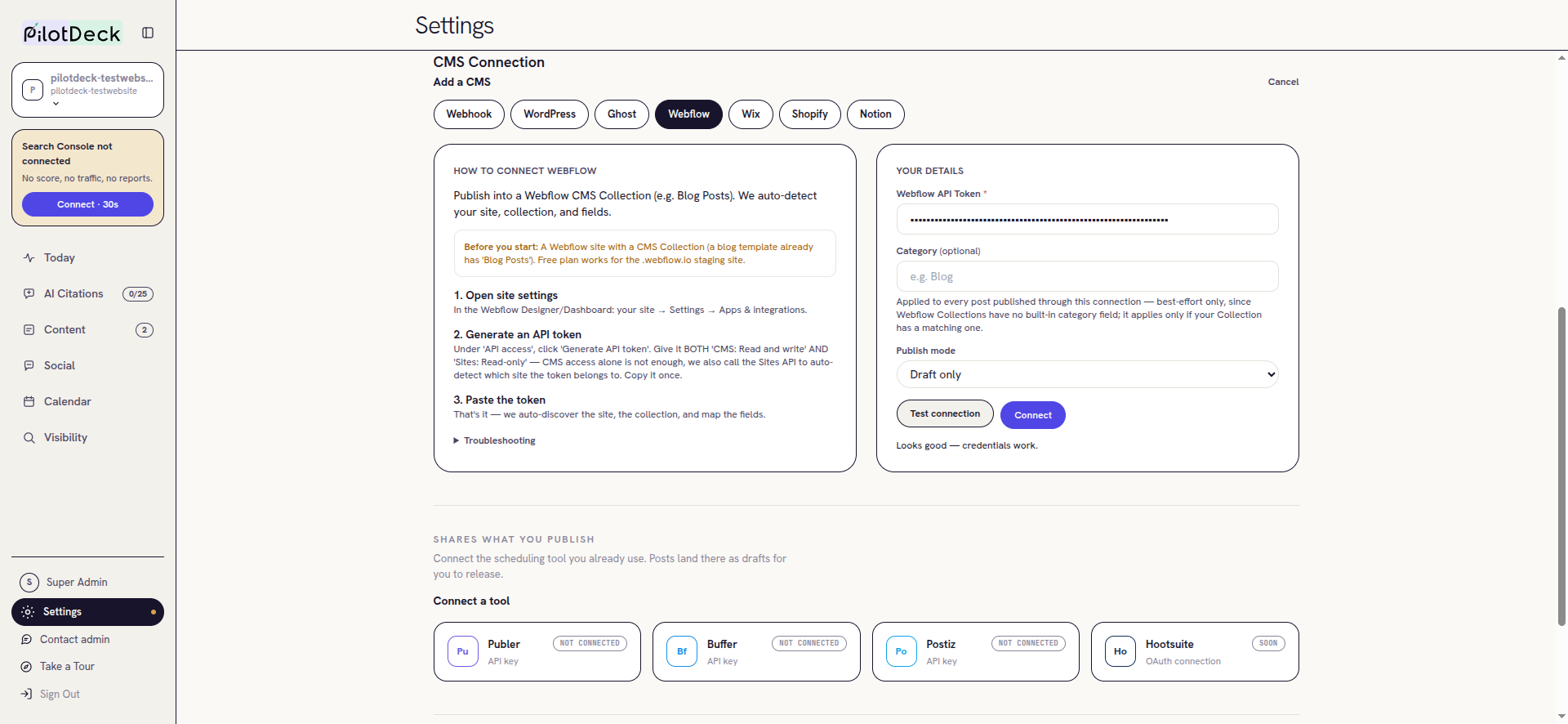This screenshot has width=1568, height=724.
Task: Click the Buffer Bf logo icon
Action: click(x=682, y=651)
